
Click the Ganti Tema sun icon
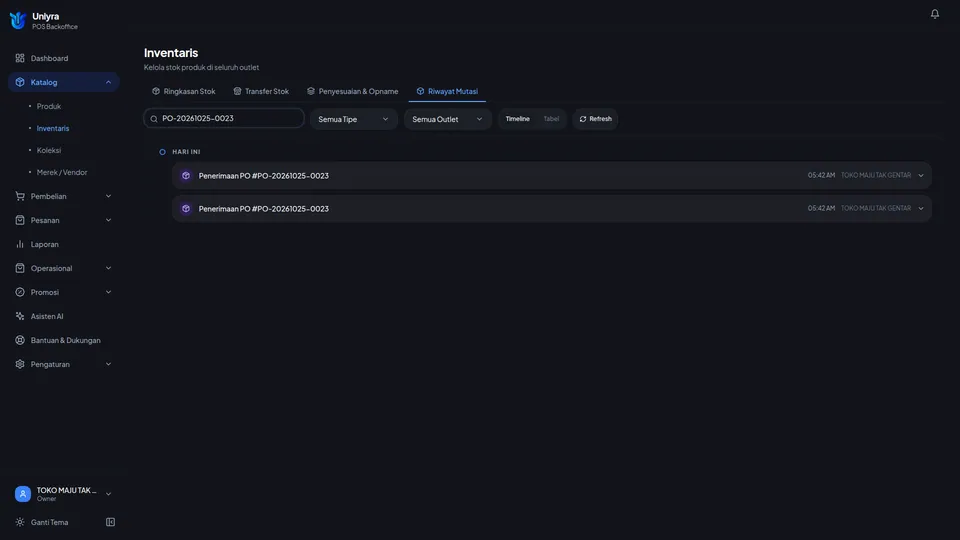[20, 522]
